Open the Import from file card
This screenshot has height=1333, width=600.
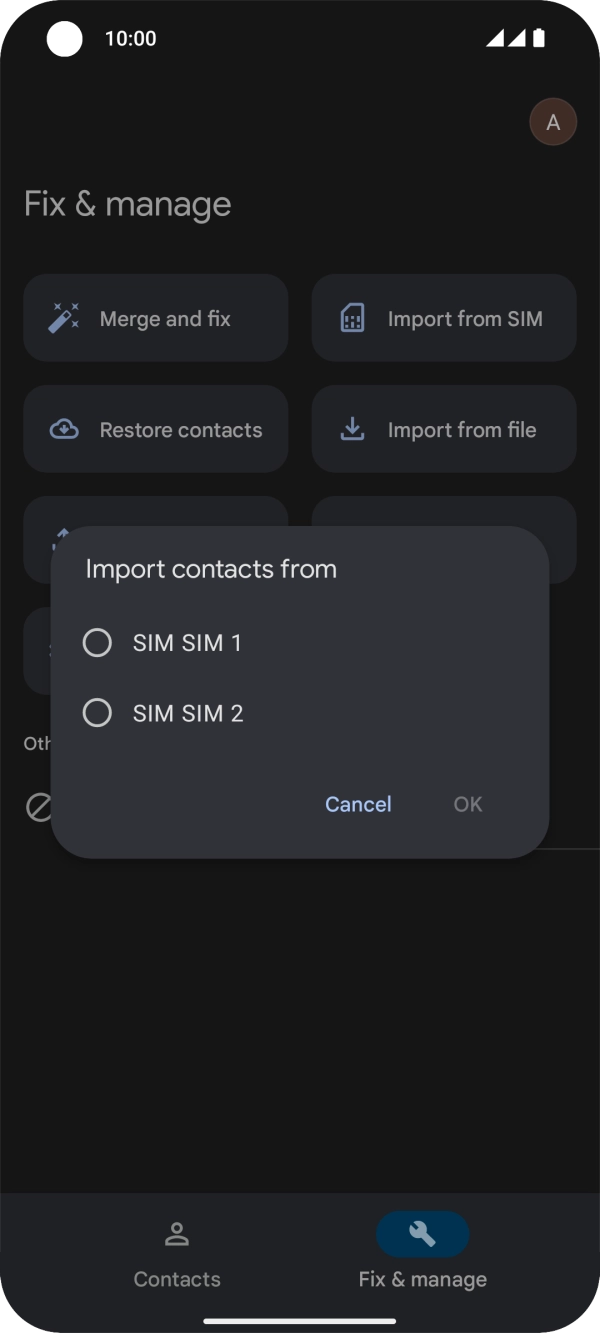tap(443, 429)
